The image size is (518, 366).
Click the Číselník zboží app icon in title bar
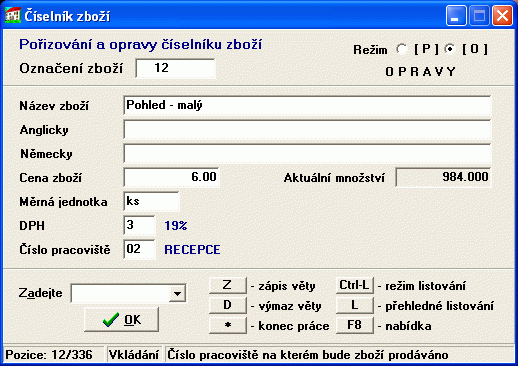[x=13, y=15]
